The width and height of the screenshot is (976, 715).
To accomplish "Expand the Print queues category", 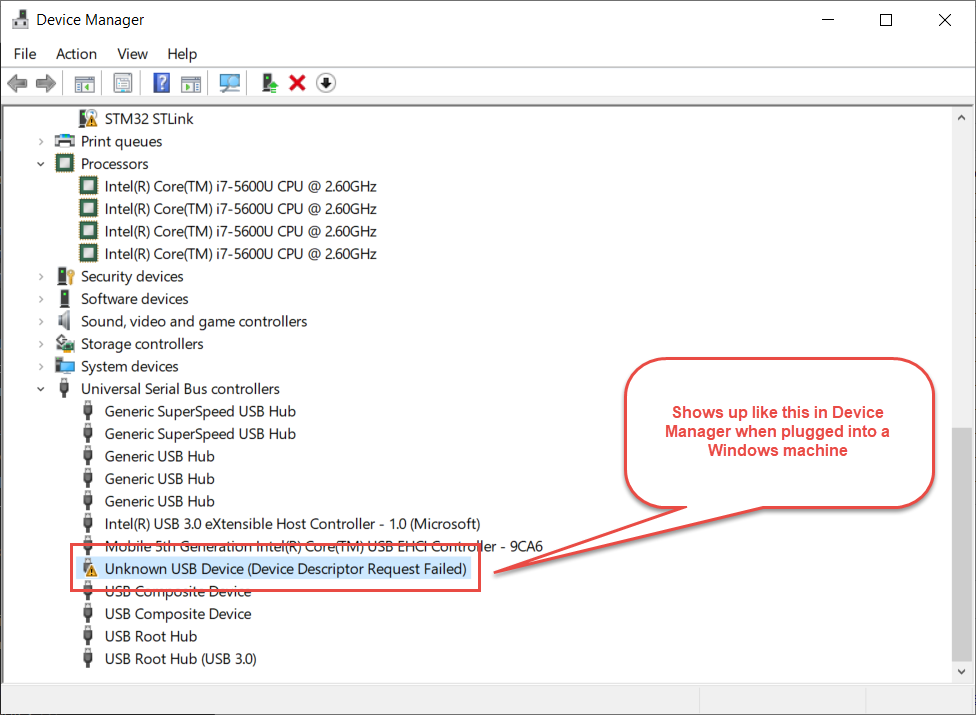I will 41,141.
